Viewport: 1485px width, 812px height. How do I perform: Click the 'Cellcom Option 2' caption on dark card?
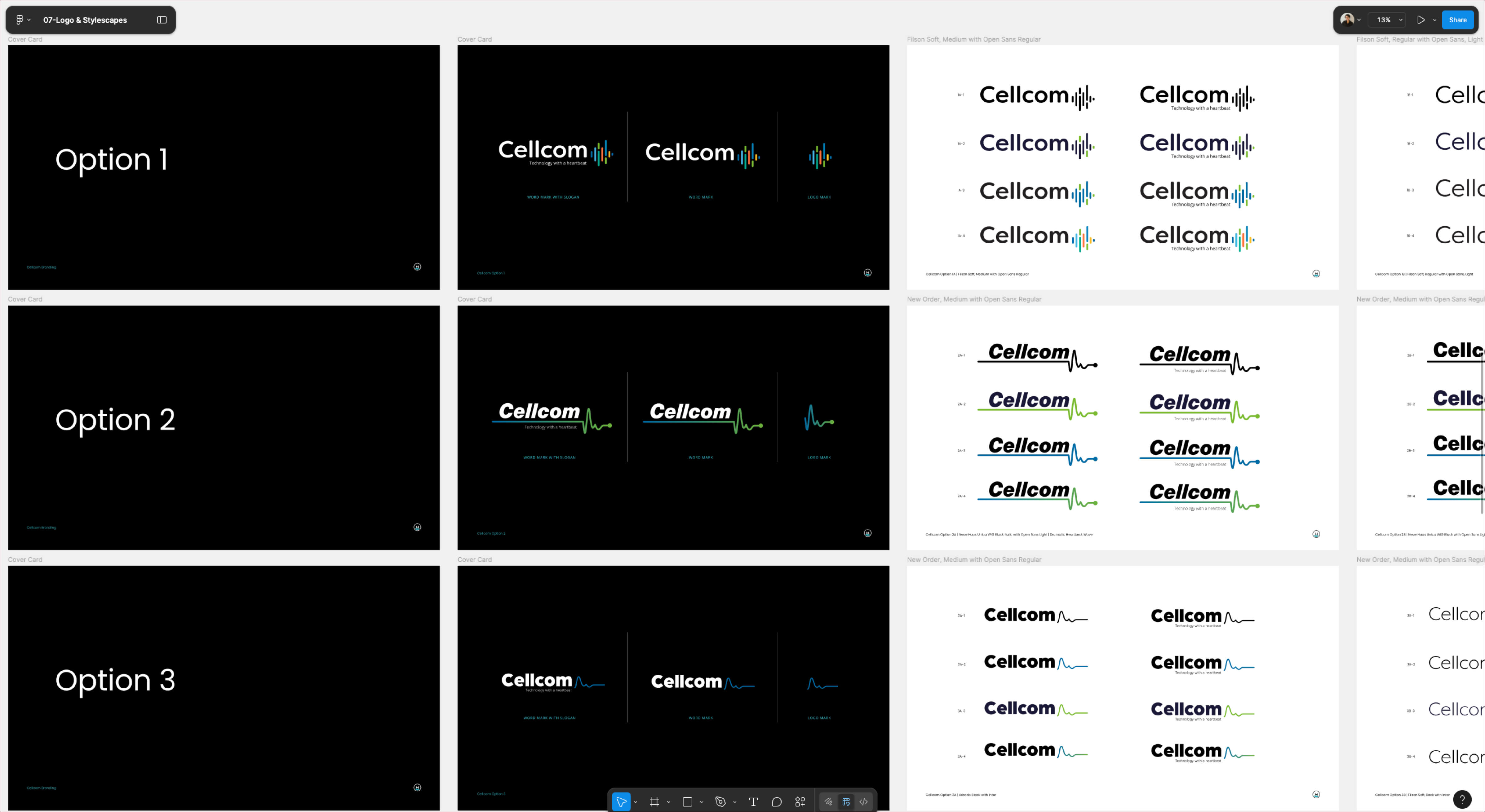tap(491, 534)
